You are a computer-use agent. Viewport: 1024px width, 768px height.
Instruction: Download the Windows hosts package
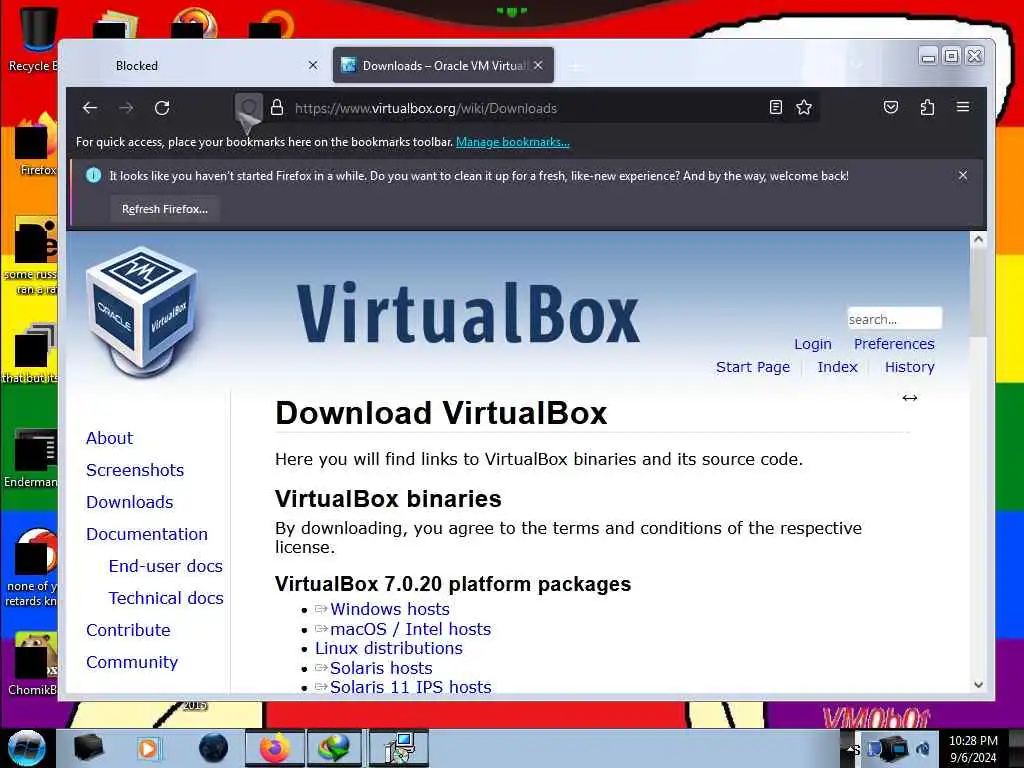389,609
